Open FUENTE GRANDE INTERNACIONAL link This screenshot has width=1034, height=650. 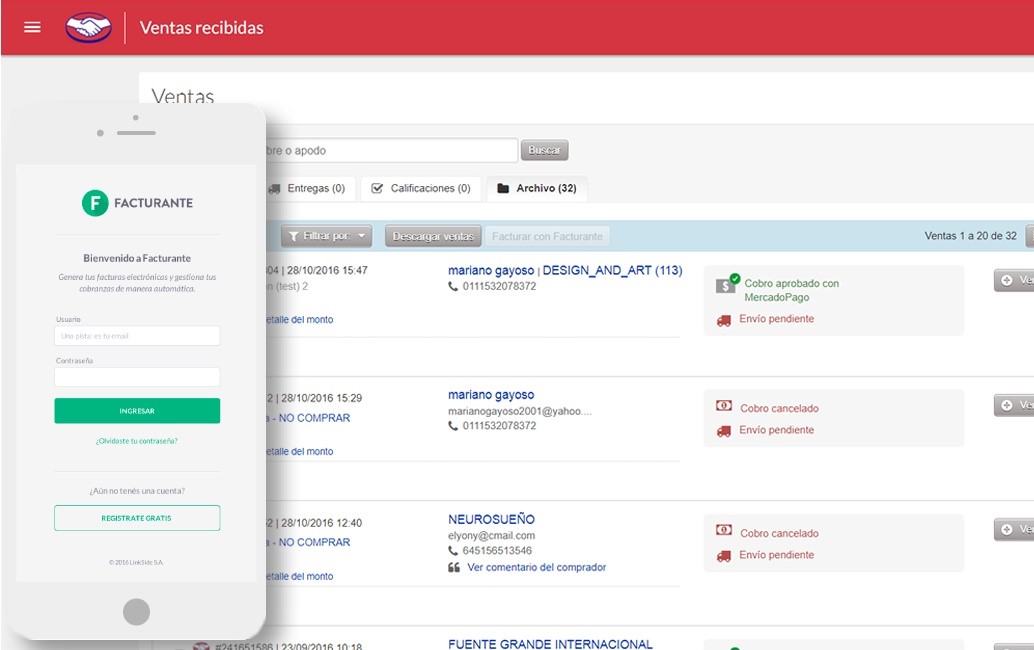click(x=551, y=644)
